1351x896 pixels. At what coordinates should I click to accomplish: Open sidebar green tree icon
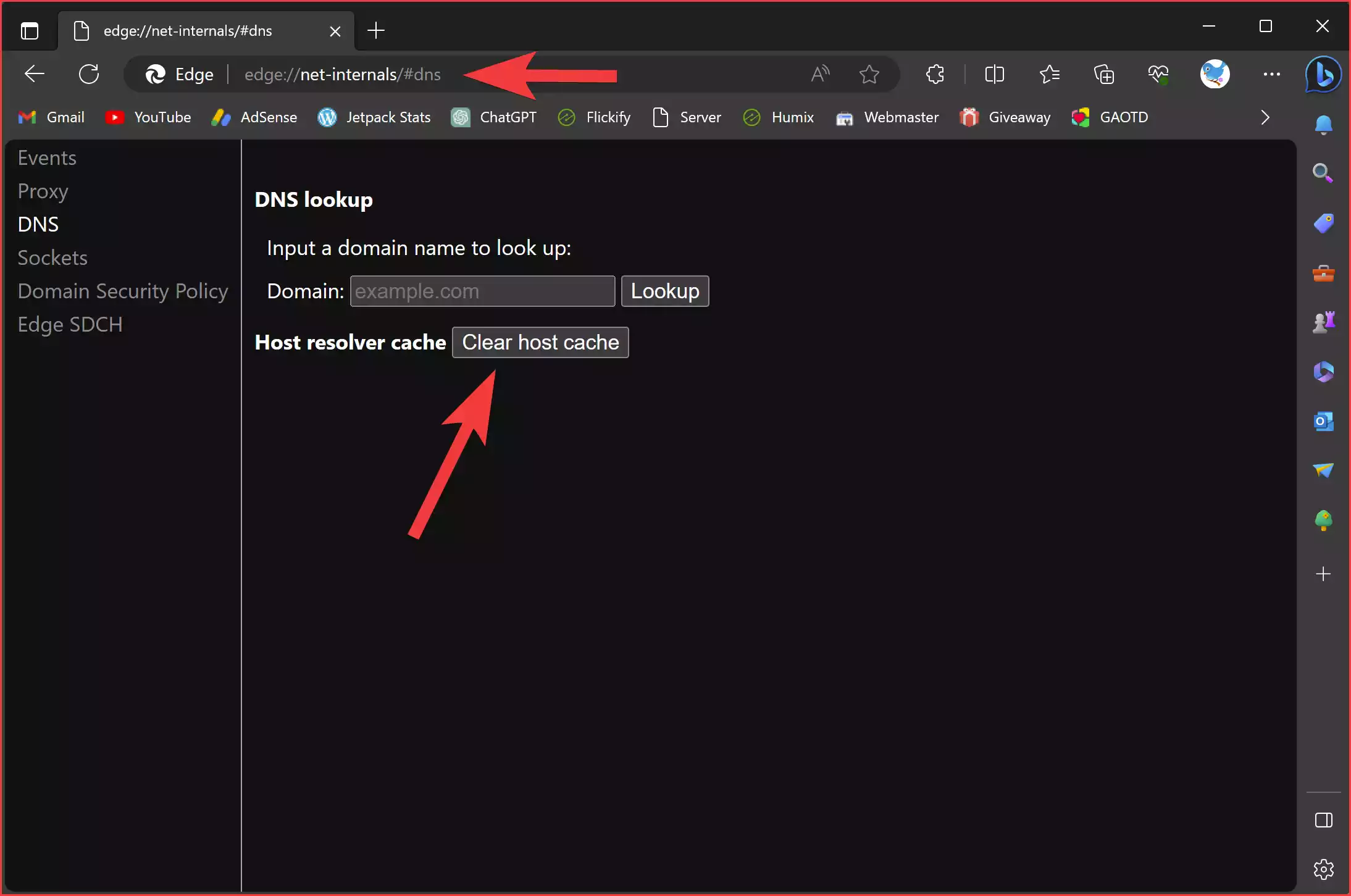tap(1323, 521)
